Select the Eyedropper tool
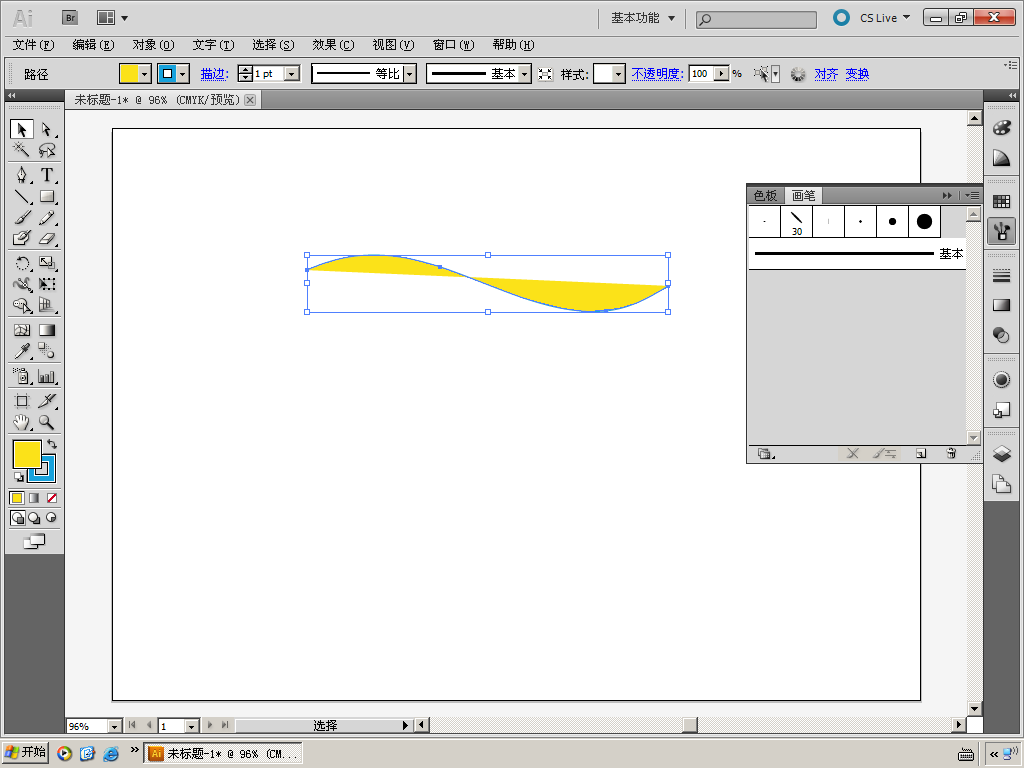 tap(22, 351)
